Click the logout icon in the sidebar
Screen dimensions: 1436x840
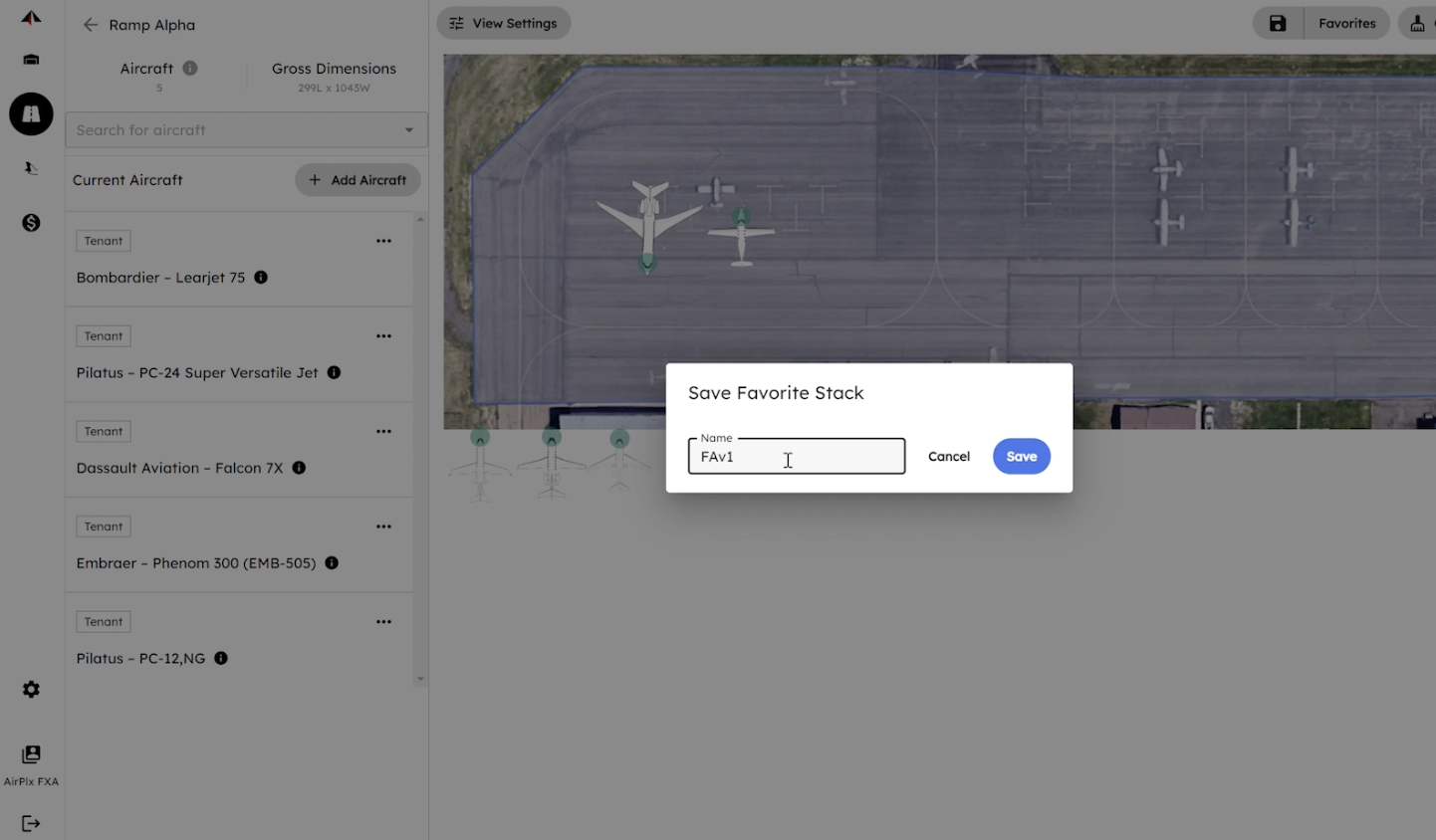(x=31, y=823)
